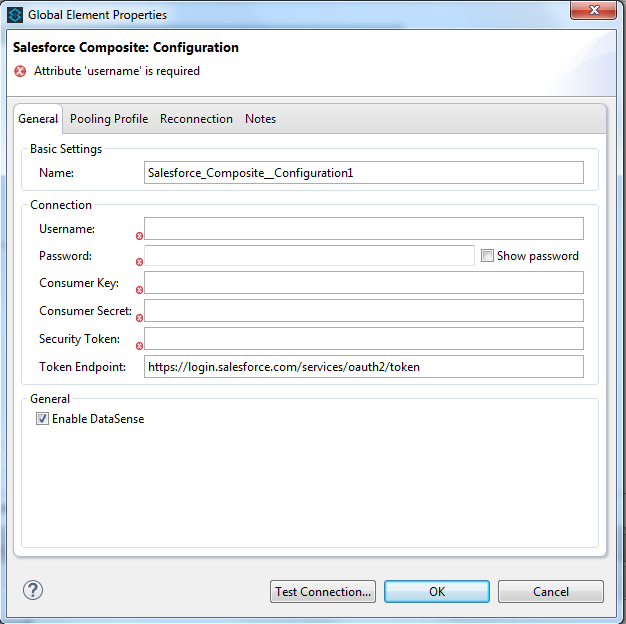Click the help question mark icon
The image size is (626, 624).
33,590
